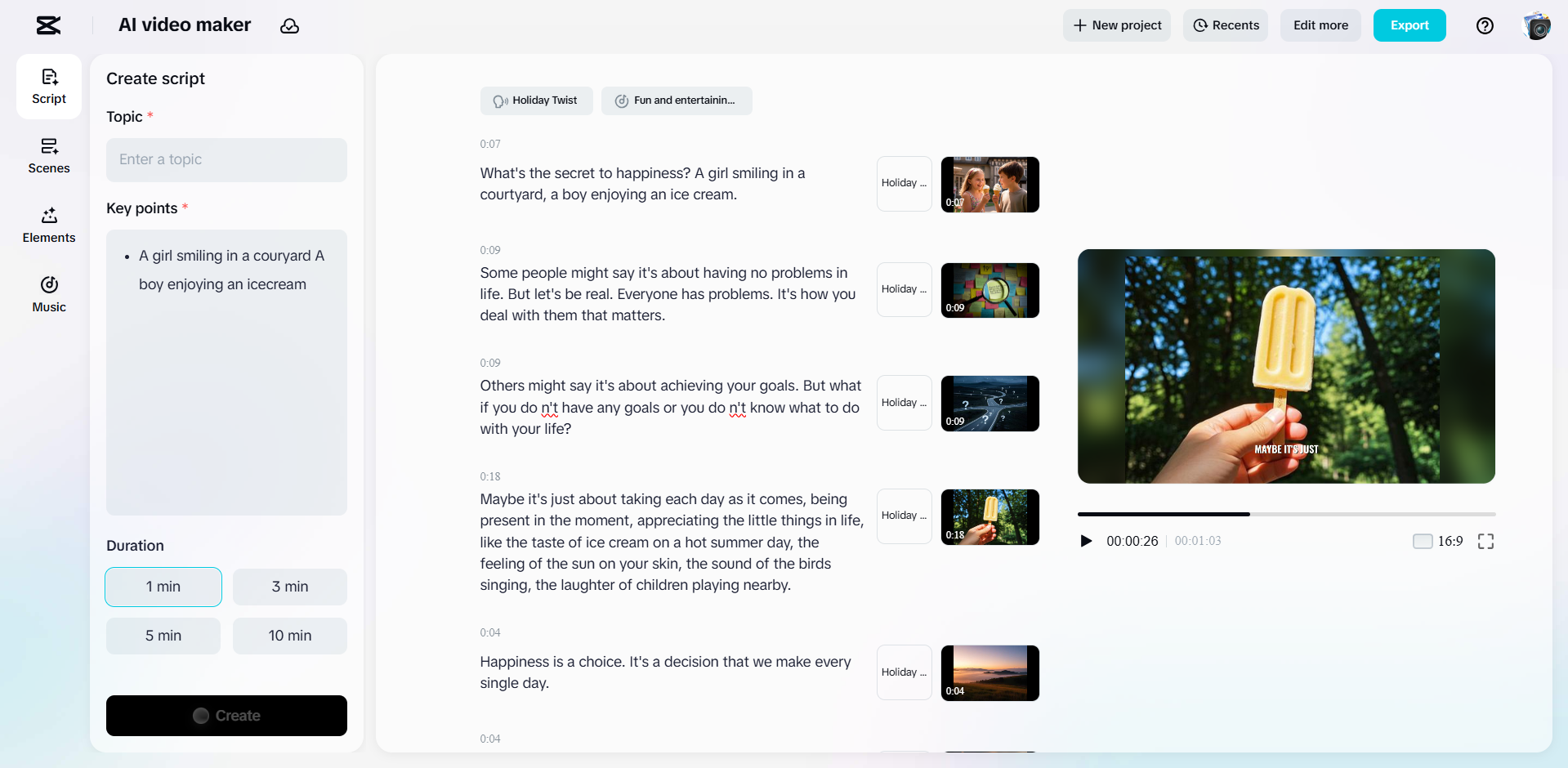Viewport: 1568px width, 768px height.
Task: Toggle the checkbox next to 16:9 ratio
Action: tap(1420, 541)
